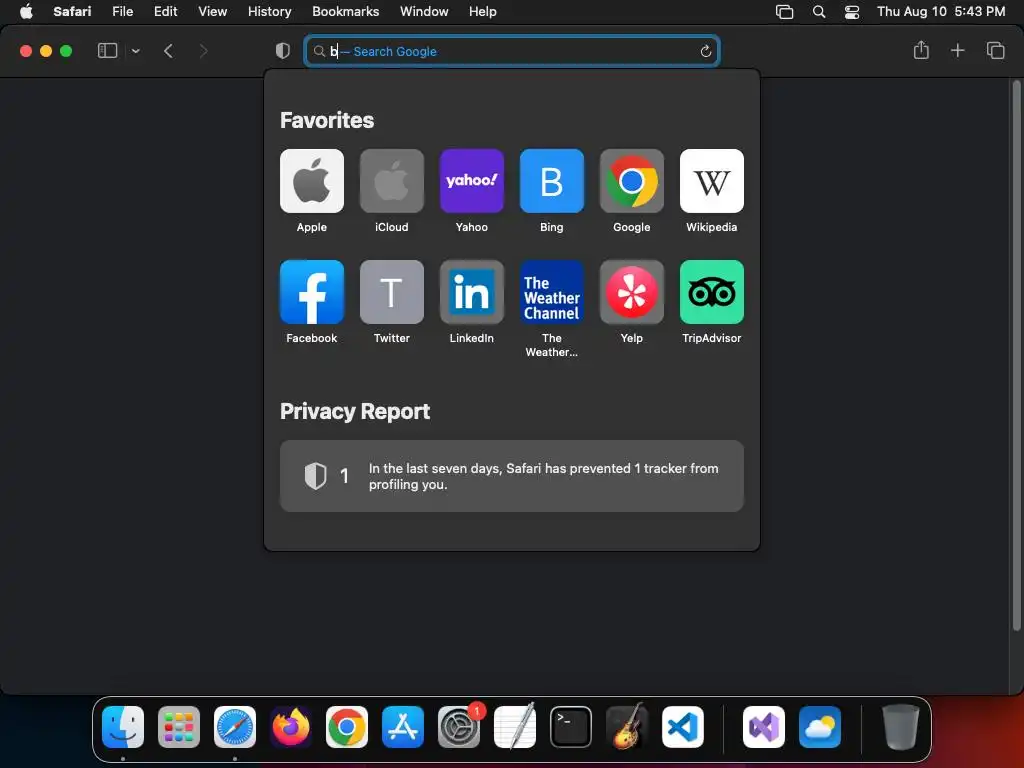
Task: Open Visual Studio from the Dock
Action: click(764, 727)
